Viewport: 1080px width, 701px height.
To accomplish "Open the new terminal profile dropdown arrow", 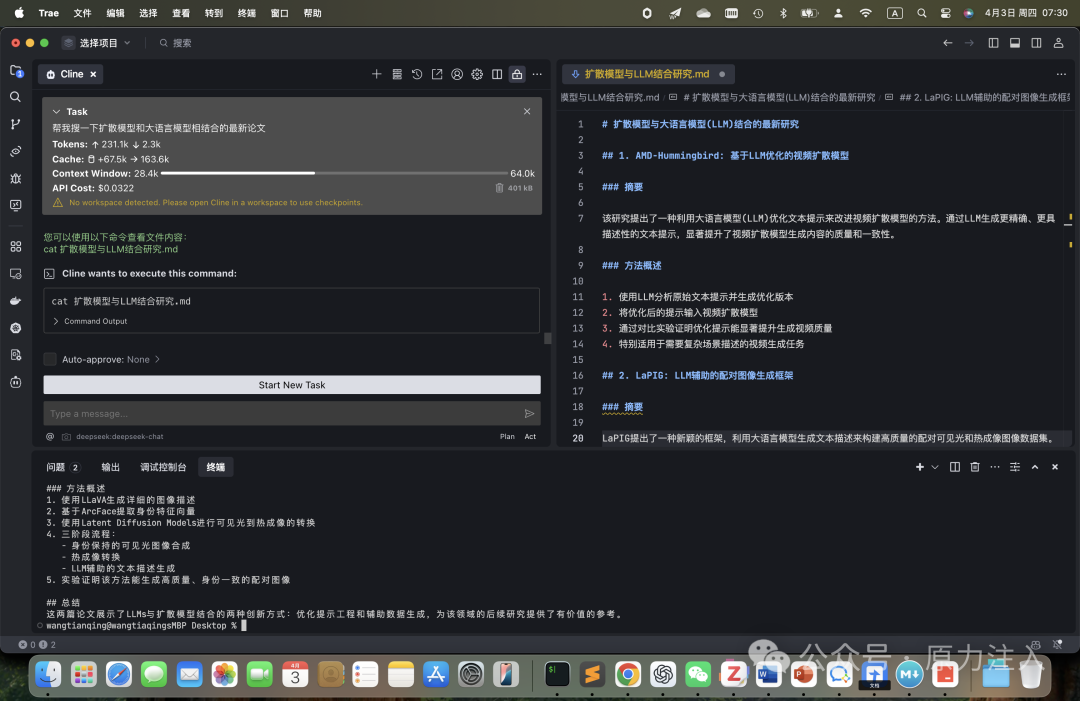I will click(x=935, y=467).
